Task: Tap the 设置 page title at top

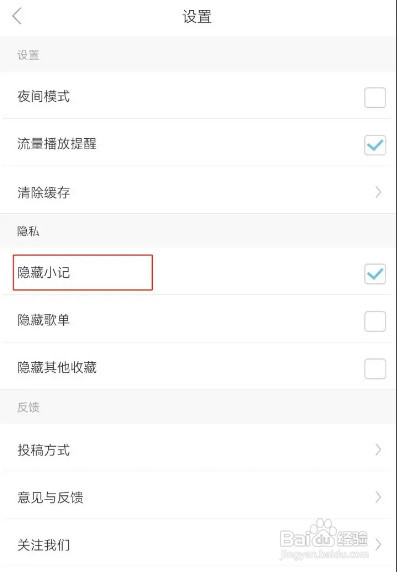Action: click(197, 17)
